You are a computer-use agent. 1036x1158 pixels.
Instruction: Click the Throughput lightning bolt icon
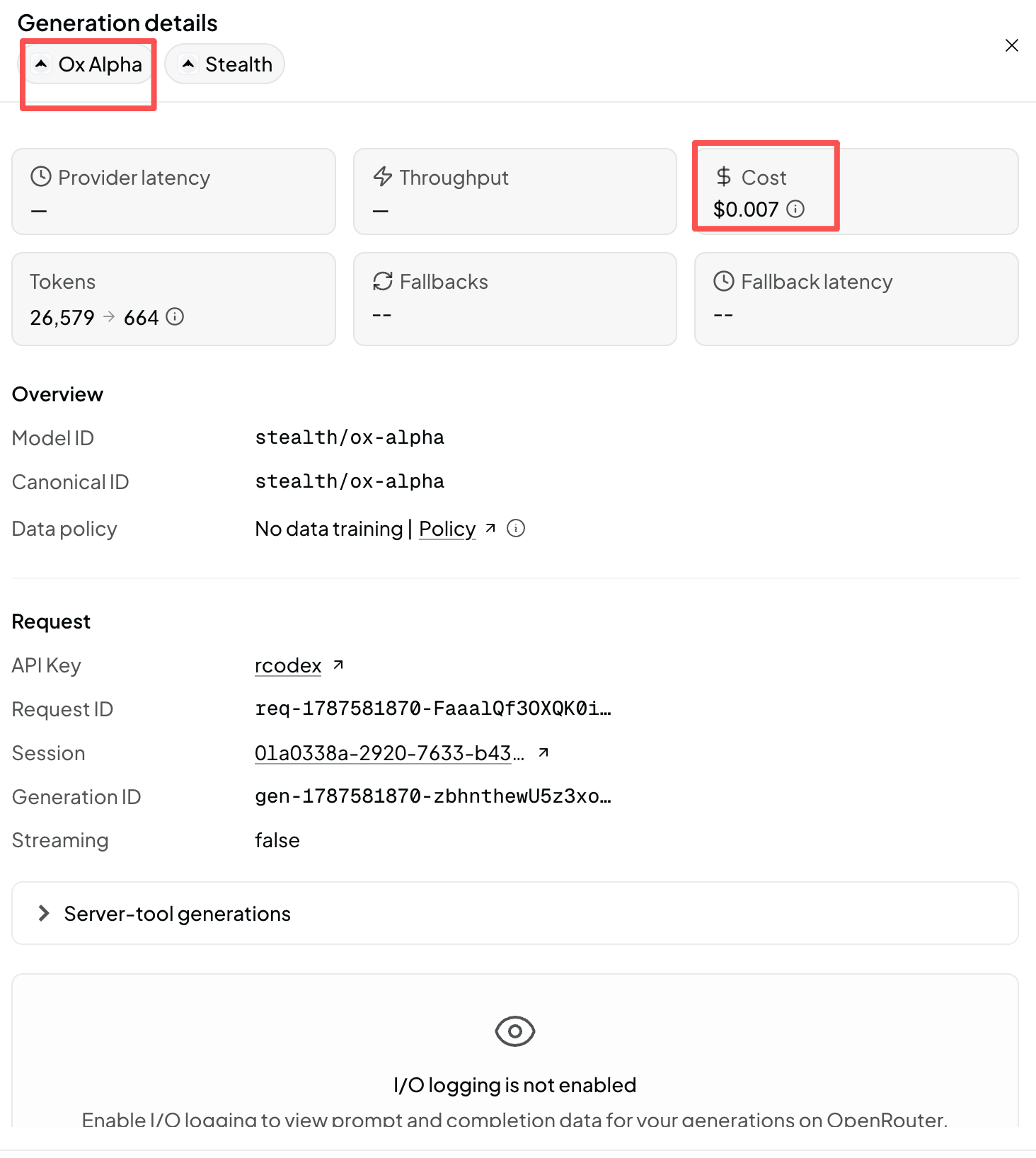[383, 176]
